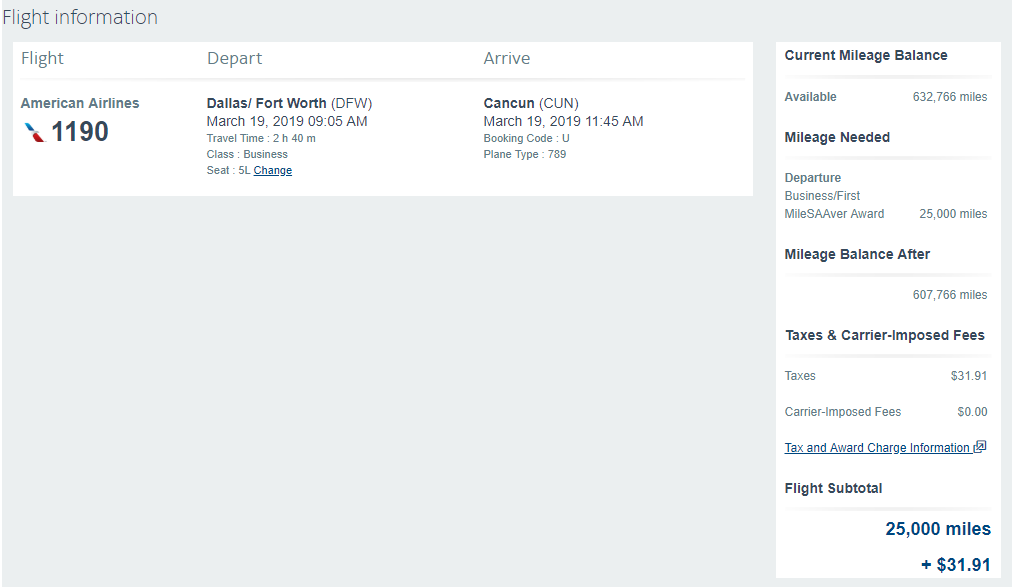Change the seat 5L selection
This screenshot has width=1015, height=587.
[272, 171]
